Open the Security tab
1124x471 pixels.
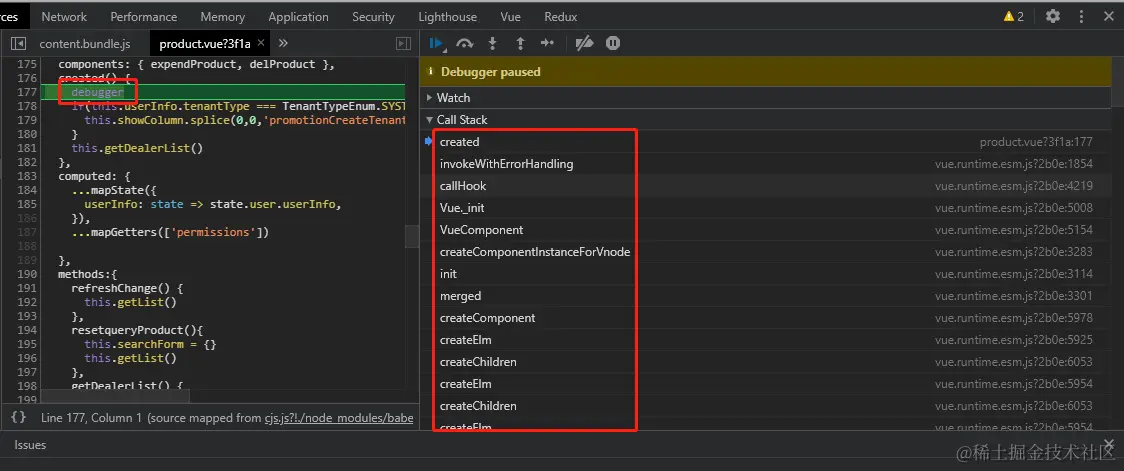click(x=373, y=16)
